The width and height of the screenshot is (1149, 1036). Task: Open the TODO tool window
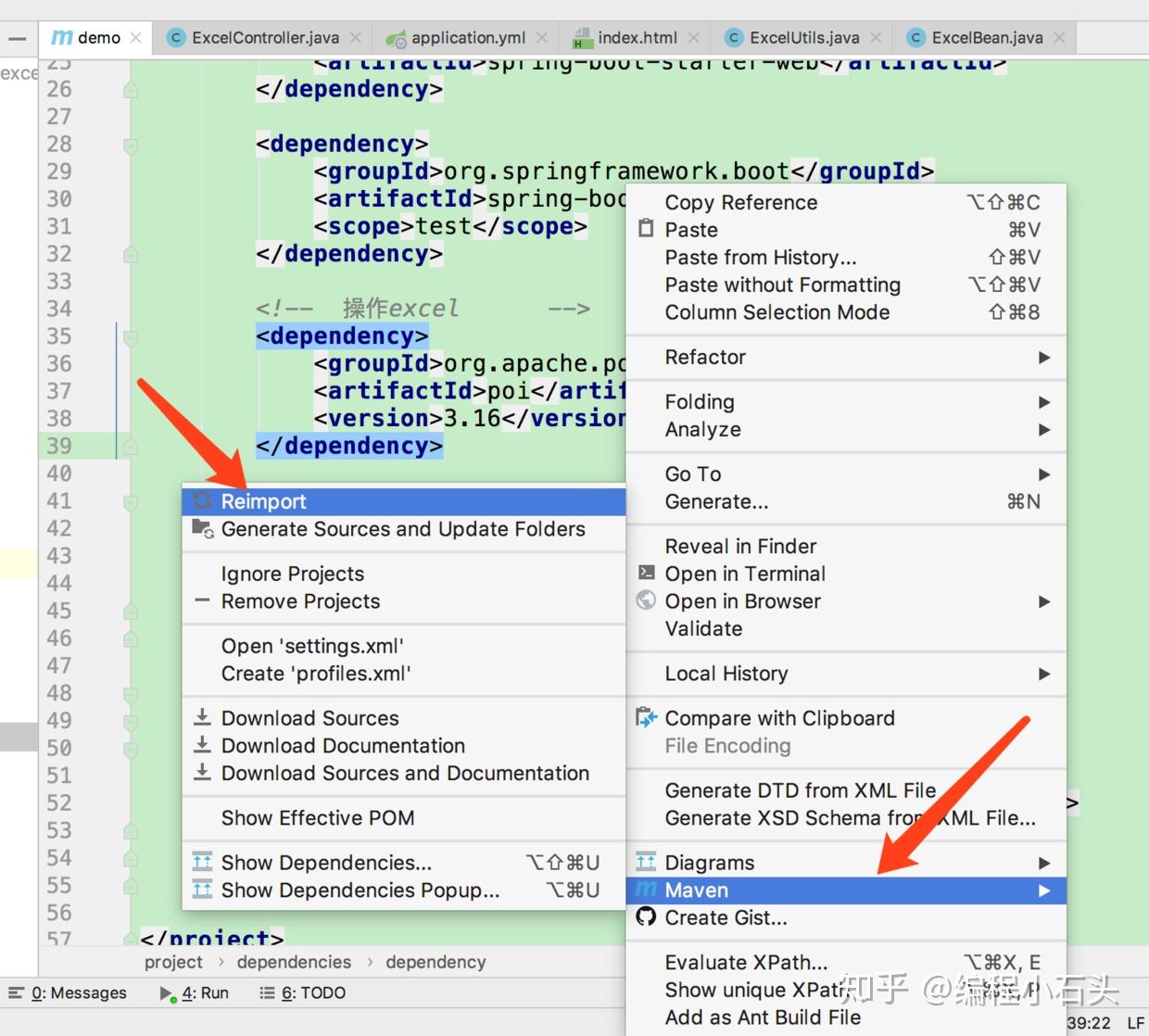click(x=302, y=992)
